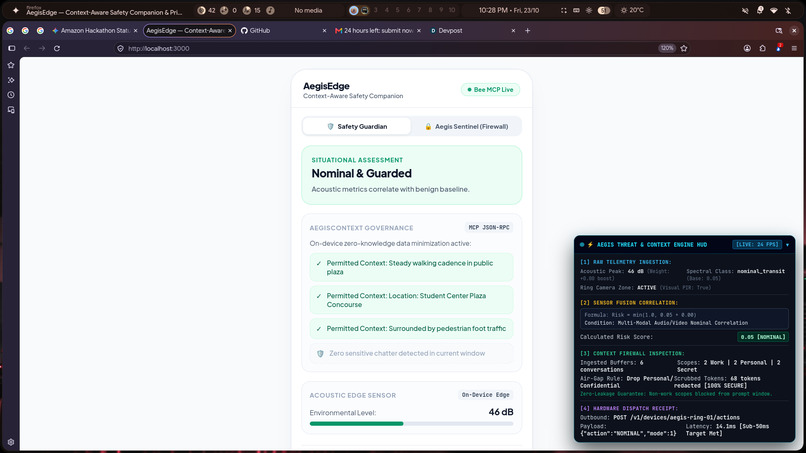Viewport: 806px width, 453px height.
Task: Open the account profile icon in toolbar
Action: (x=747, y=48)
